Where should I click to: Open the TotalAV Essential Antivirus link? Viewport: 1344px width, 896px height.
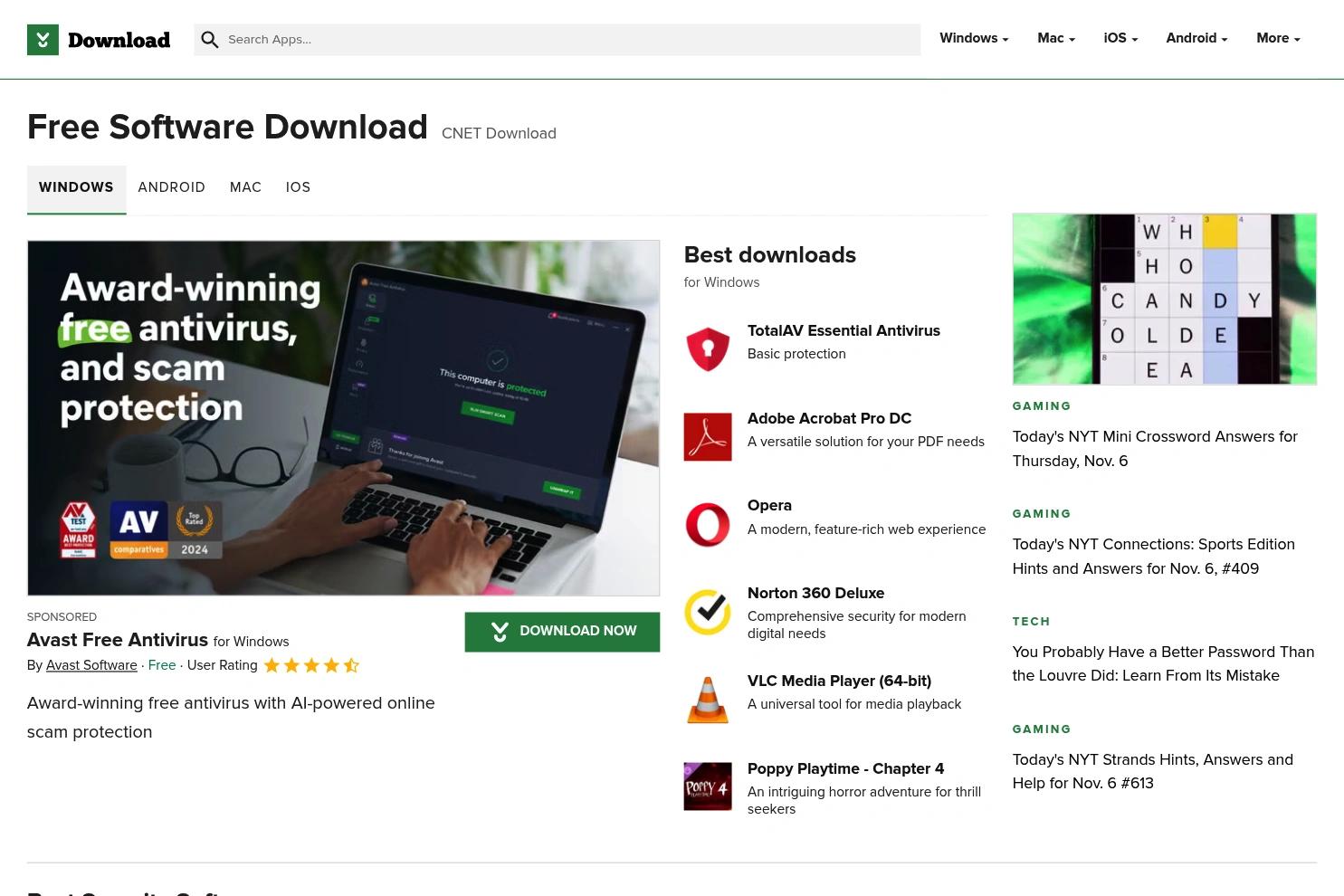point(844,330)
